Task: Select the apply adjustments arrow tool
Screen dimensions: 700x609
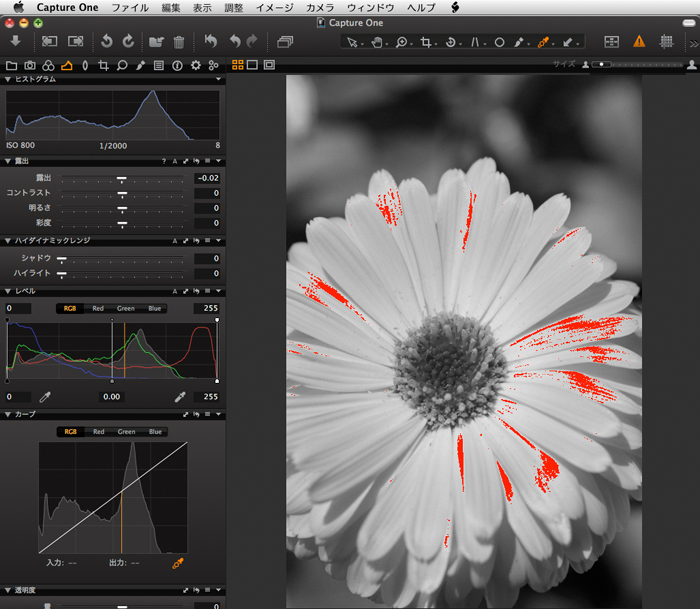Action: tap(567, 42)
